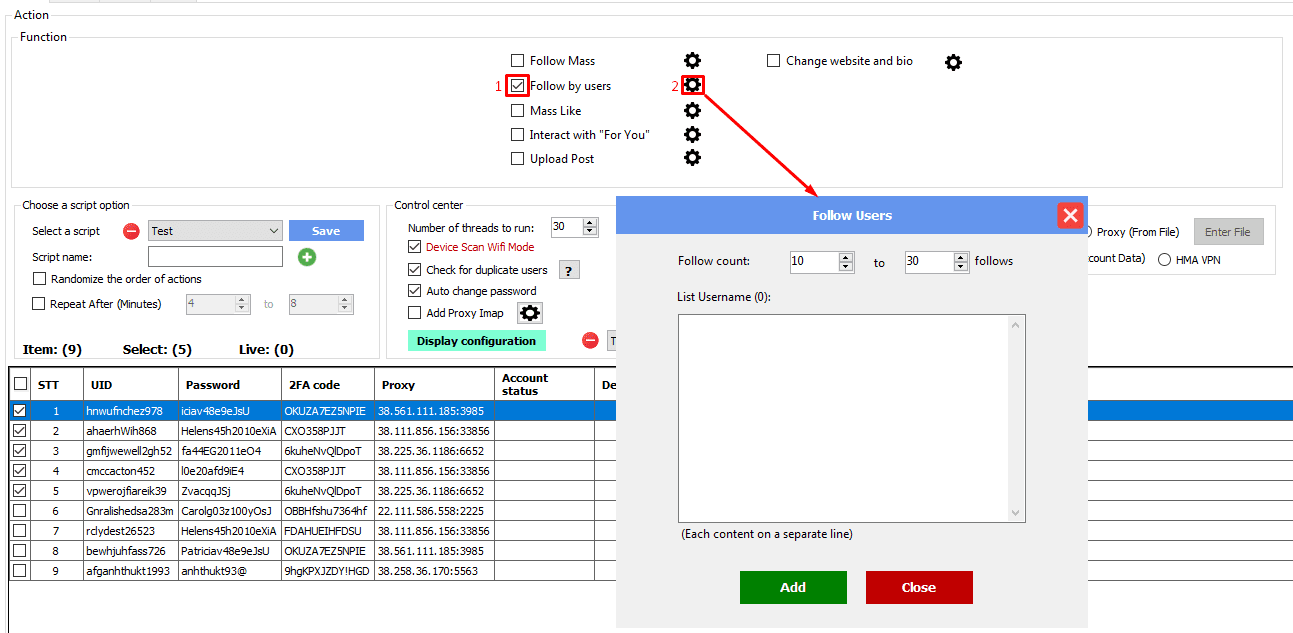Click question mark help for duplicate users
This screenshot has height=633, width=1293.
coord(569,270)
